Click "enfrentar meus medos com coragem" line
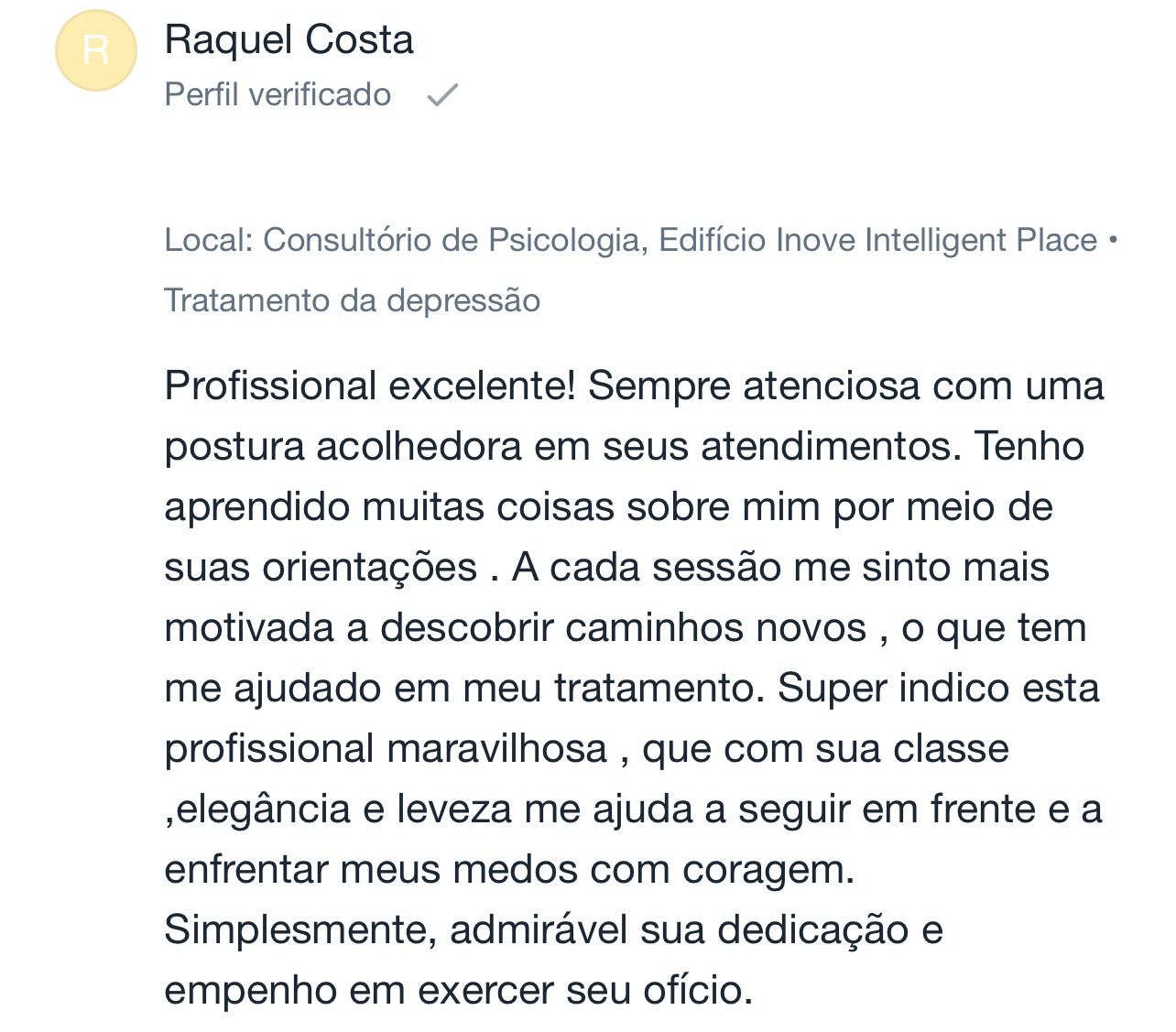Image resolution: width=1176 pixels, height=1032 pixels. coord(508,869)
